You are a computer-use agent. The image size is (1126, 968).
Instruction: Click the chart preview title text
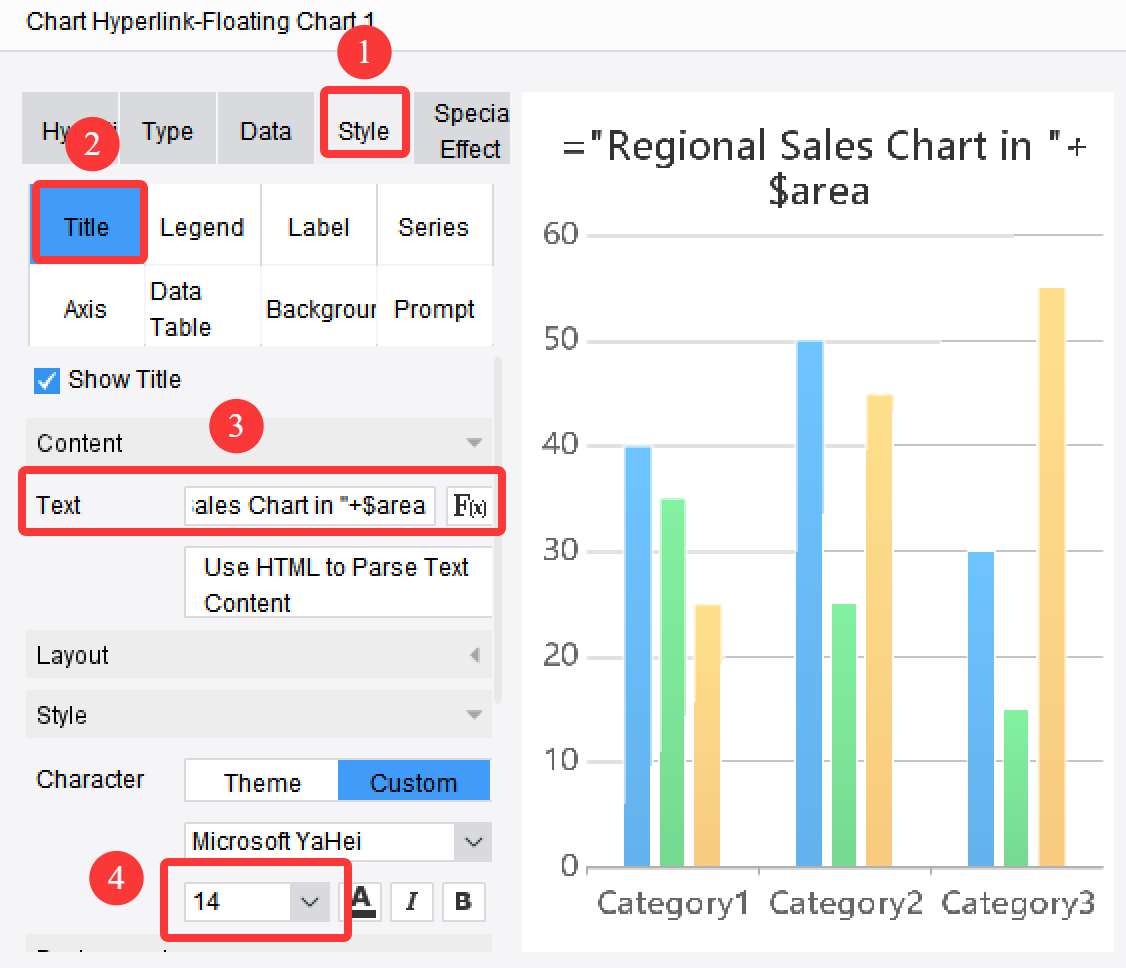tap(824, 167)
